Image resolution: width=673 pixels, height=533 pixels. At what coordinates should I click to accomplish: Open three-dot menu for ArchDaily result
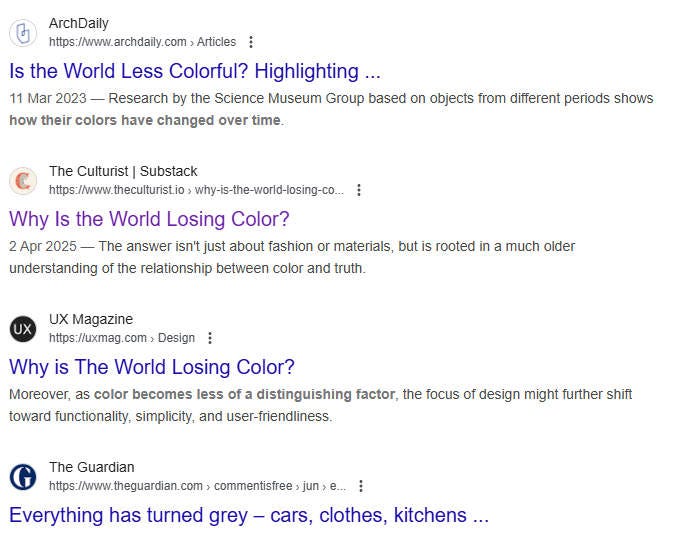pos(251,42)
